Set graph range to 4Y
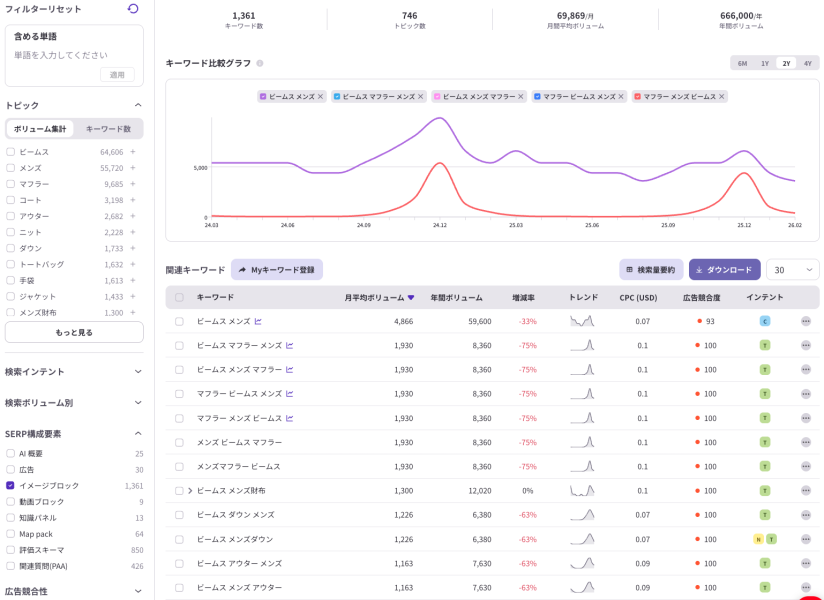This screenshot has height=600, width=824. click(808, 63)
